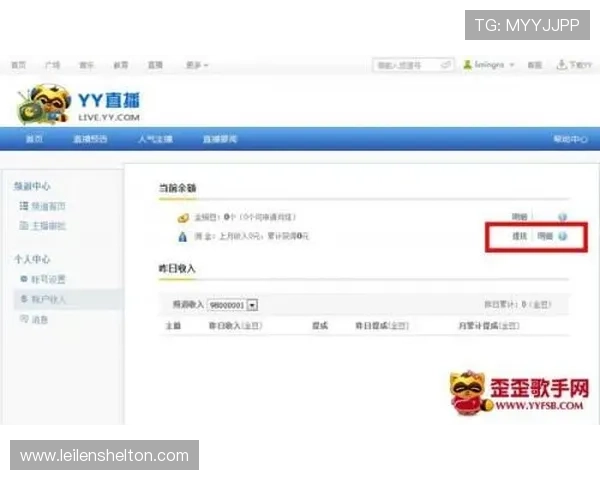The image size is (600, 480).
Task: Open 消息 in the sidebar
Action: [40, 319]
